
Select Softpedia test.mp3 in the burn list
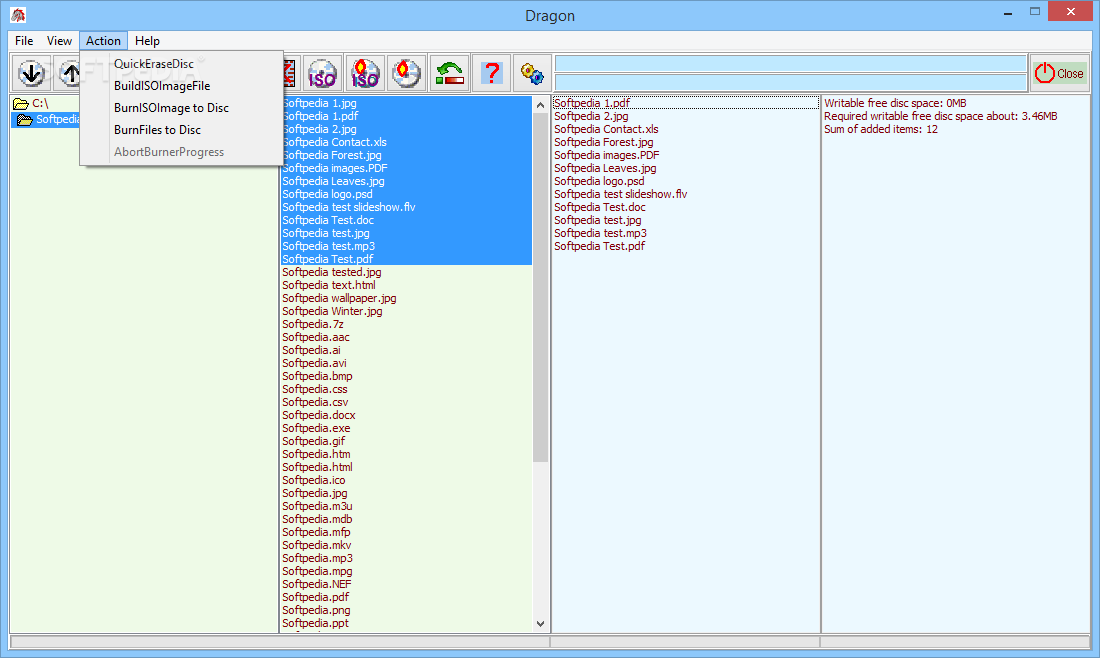[601, 233]
